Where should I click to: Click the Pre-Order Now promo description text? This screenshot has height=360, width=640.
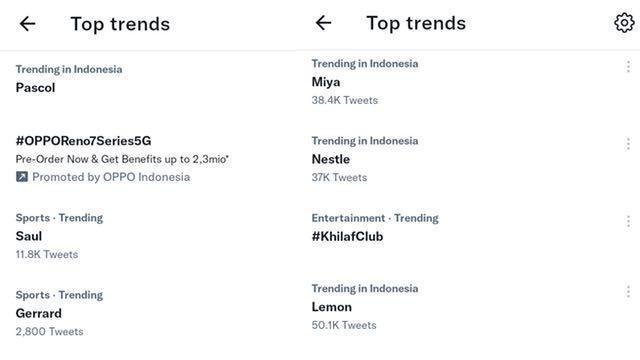coord(122,159)
